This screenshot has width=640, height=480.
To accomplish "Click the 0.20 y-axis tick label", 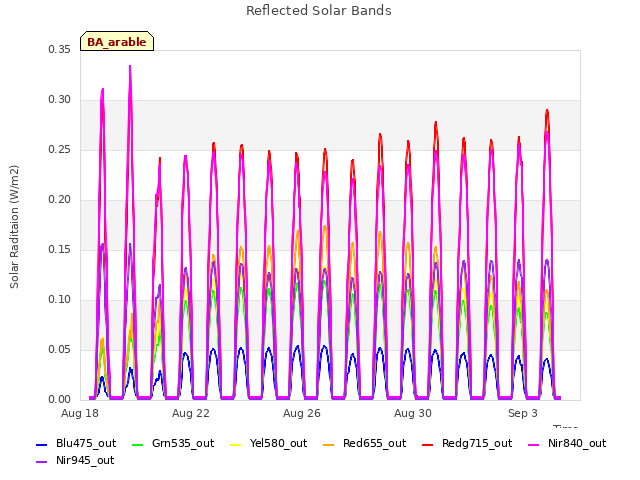I will [60, 200].
